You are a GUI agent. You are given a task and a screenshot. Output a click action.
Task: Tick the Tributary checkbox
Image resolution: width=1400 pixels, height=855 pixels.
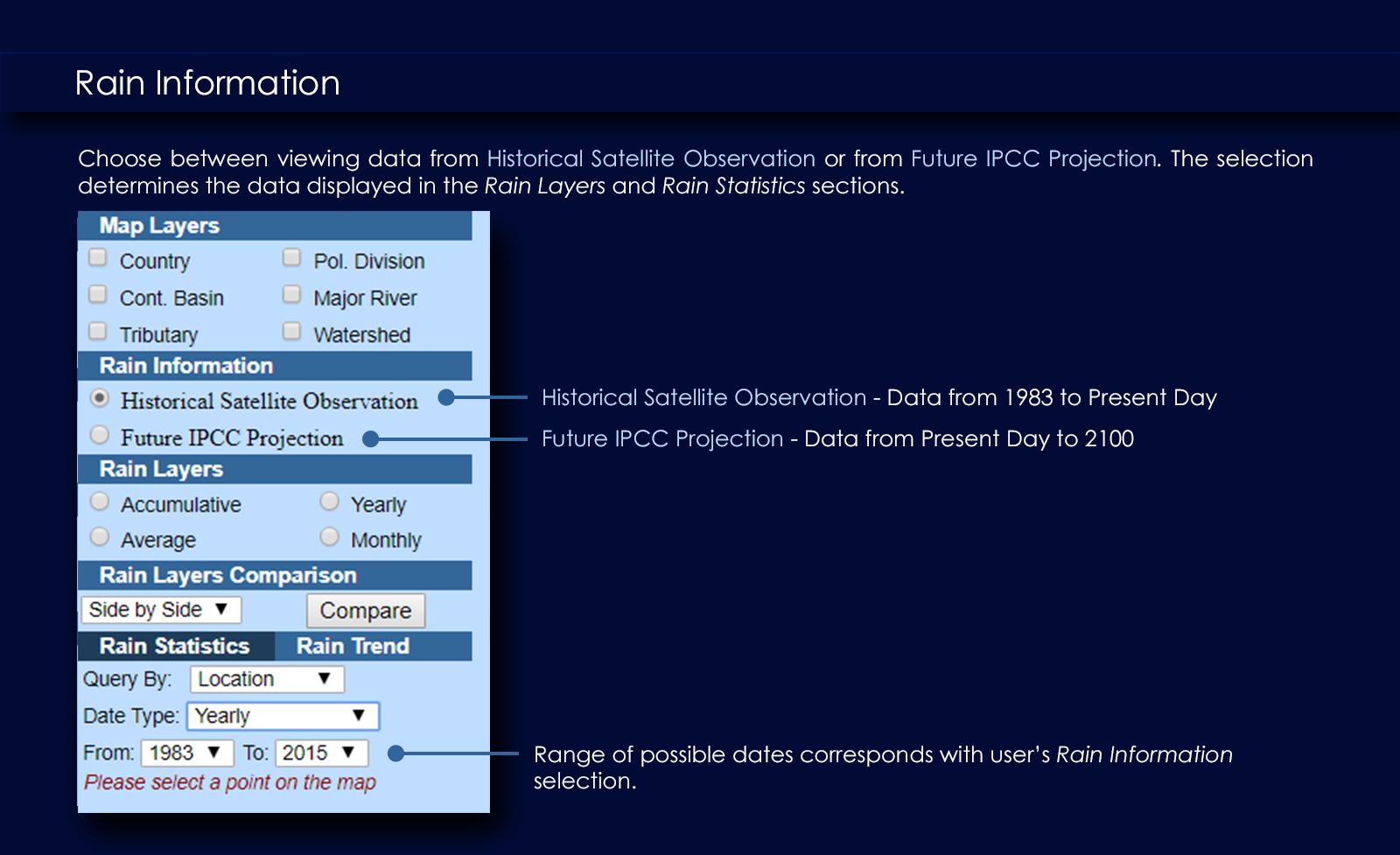pyautogui.click(x=98, y=332)
